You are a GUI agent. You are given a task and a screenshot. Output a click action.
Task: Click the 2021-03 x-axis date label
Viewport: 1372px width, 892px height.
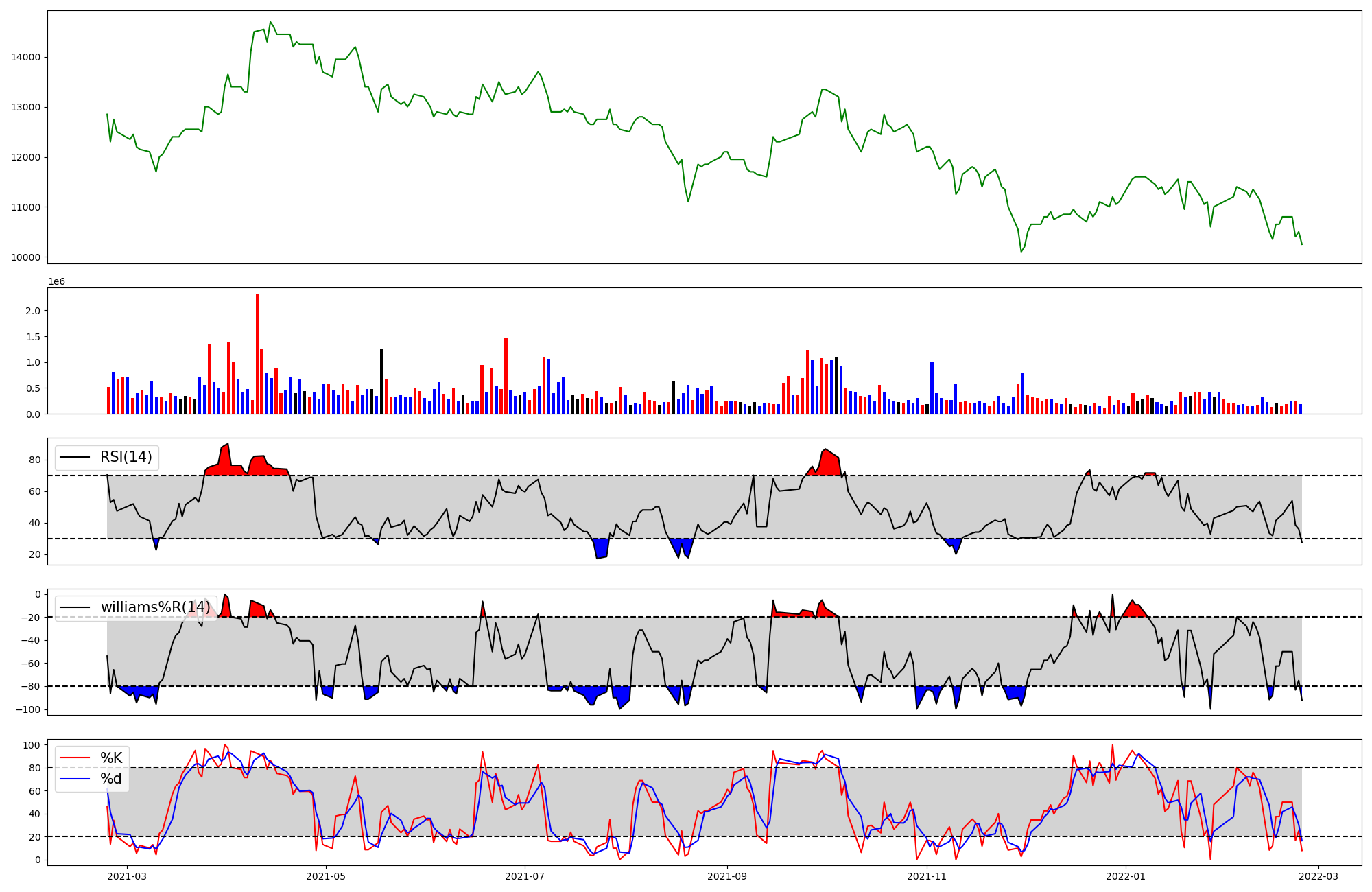coord(126,876)
